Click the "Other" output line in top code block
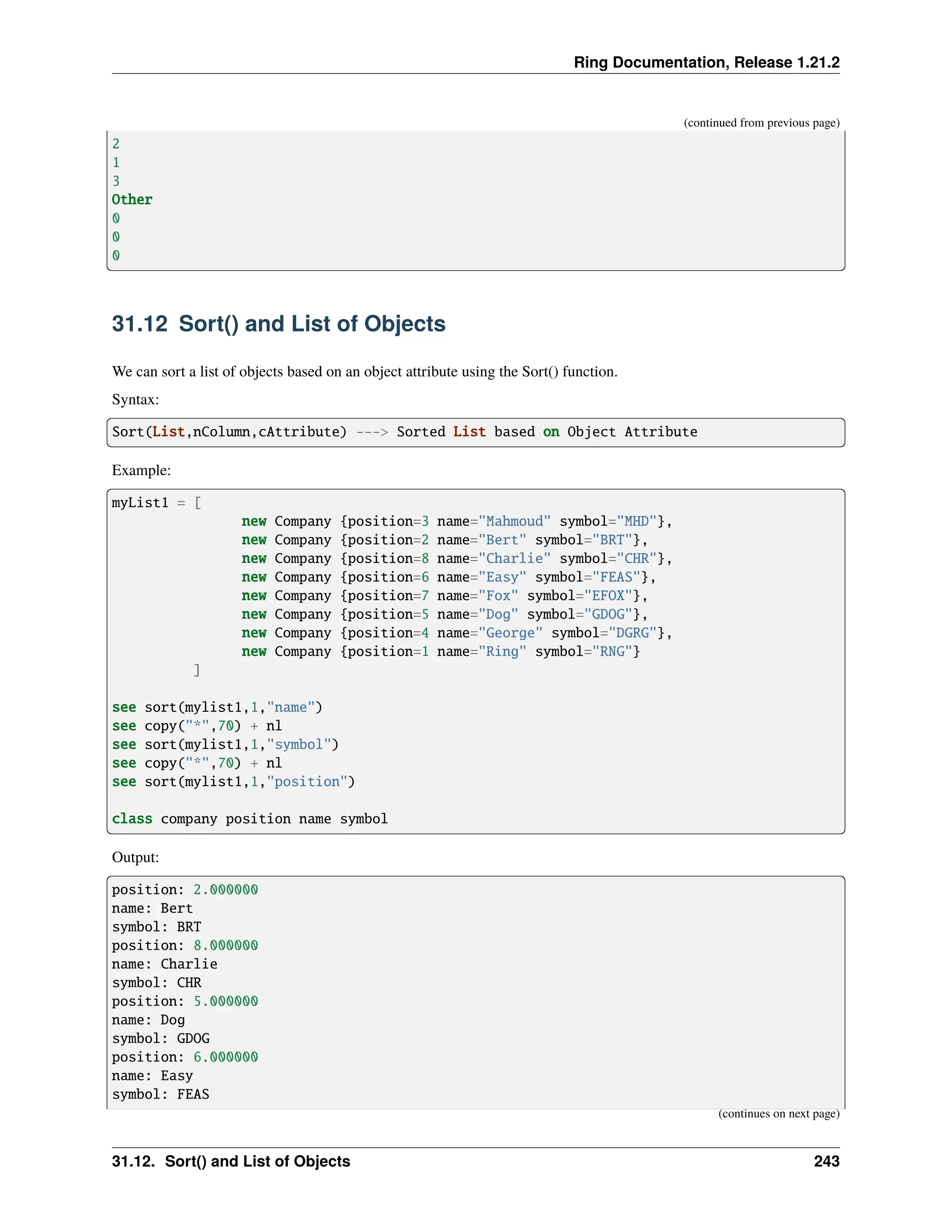The width and height of the screenshot is (952, 1232). [132, 200]
